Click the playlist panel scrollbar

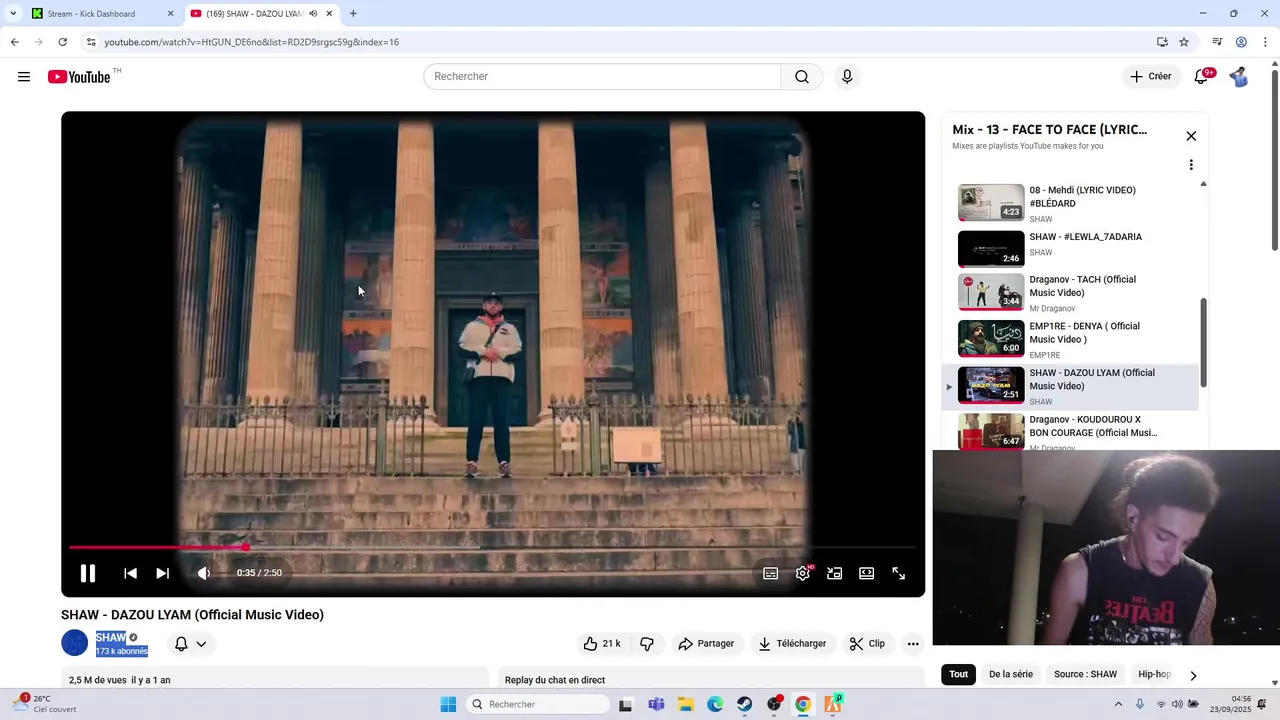(x=1203, y=342)
